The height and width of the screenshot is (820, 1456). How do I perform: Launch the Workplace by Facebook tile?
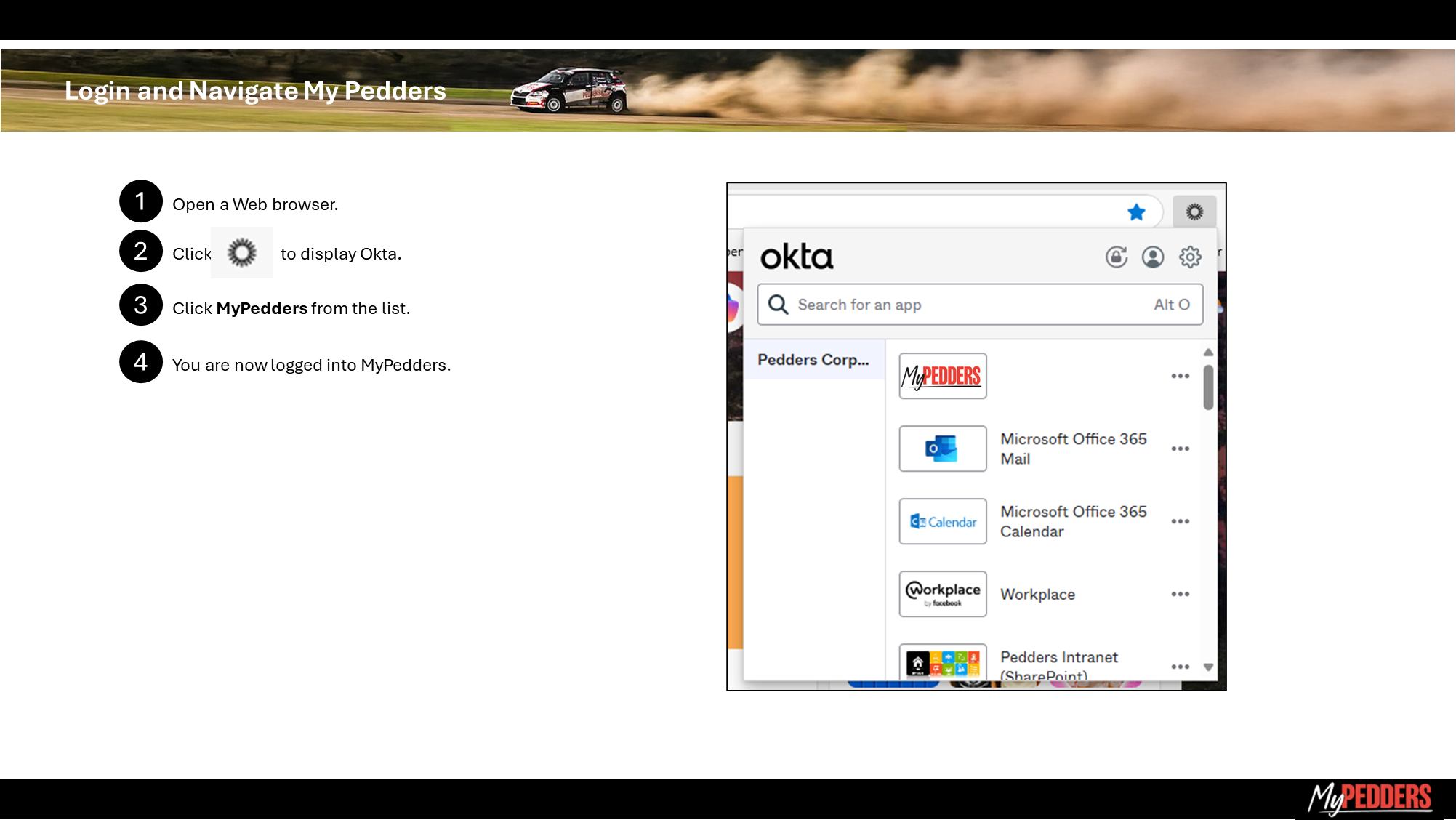(943, 594)
